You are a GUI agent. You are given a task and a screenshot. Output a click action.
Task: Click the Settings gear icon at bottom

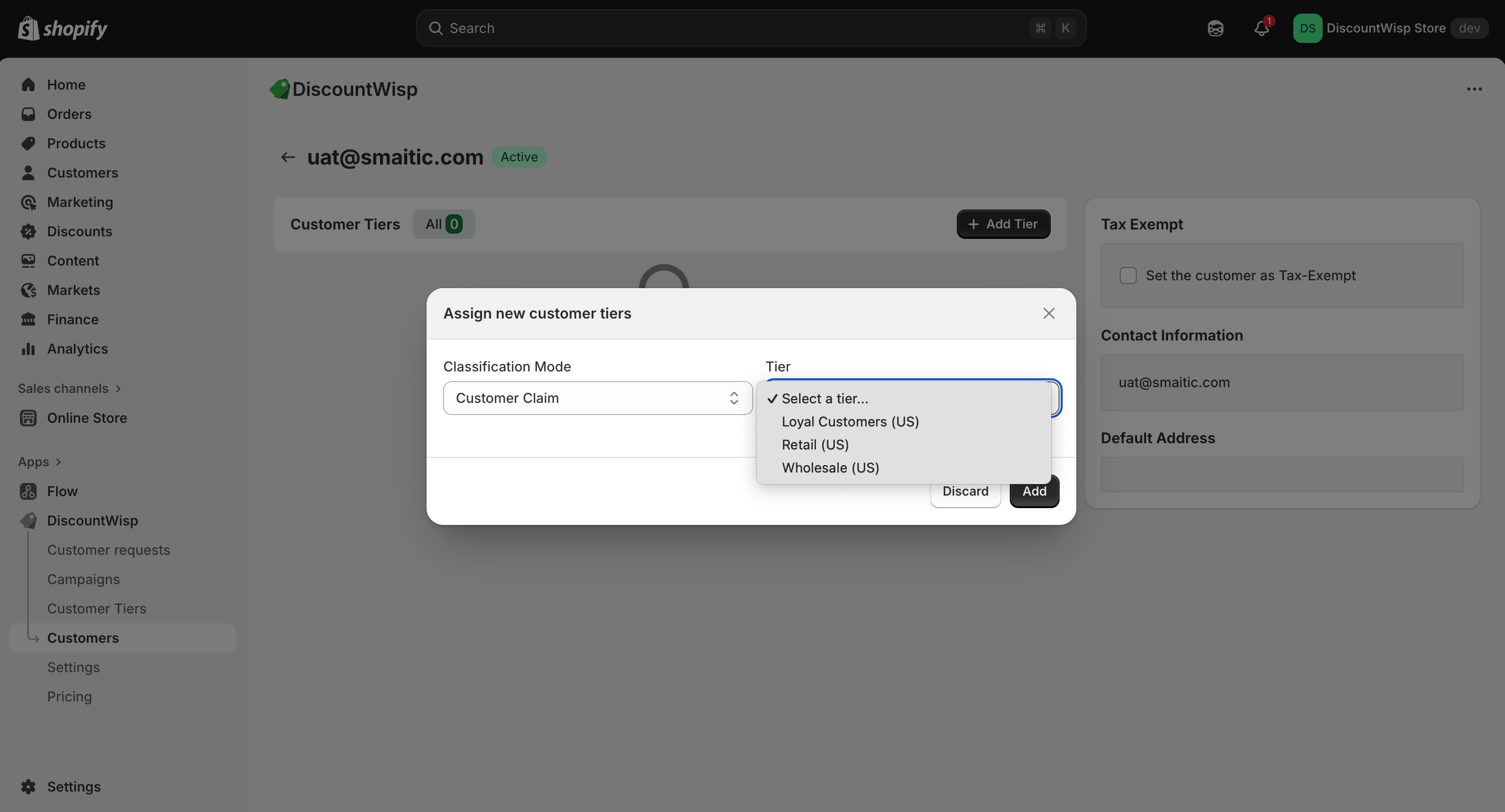click(x=28, y=787)
